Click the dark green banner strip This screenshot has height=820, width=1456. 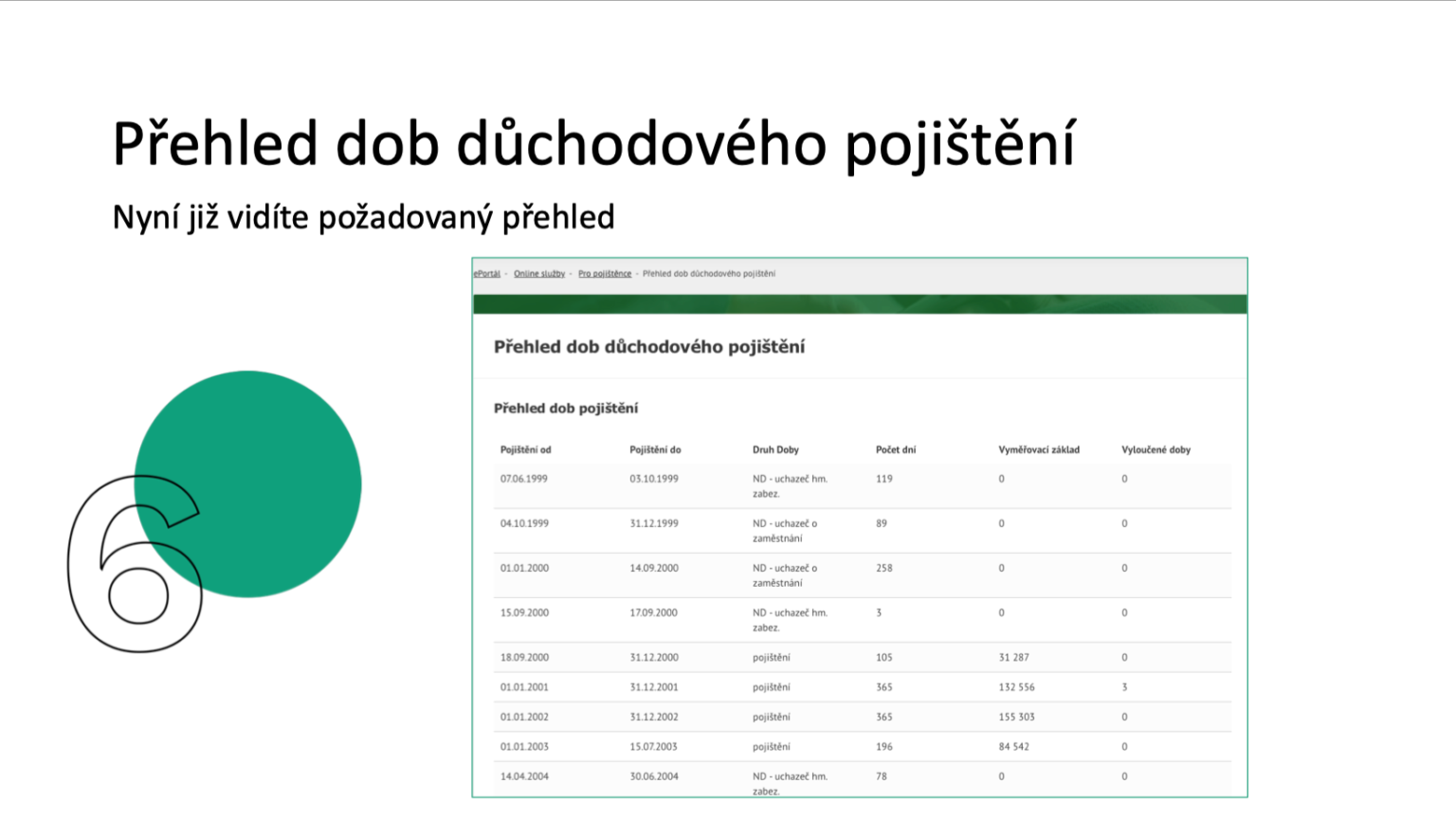pyautogui.click(x=859, y=304)
